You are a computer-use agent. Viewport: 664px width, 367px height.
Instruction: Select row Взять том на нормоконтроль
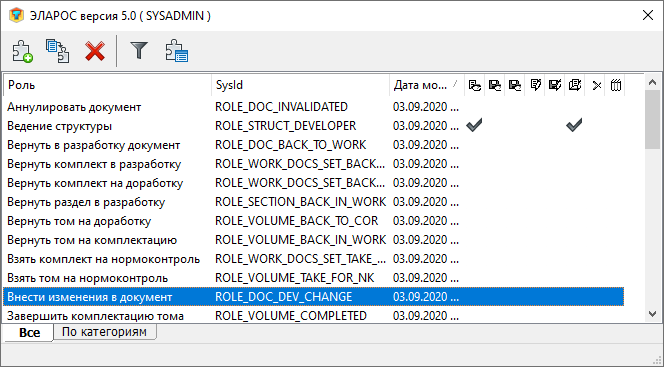tap(313, 278)
